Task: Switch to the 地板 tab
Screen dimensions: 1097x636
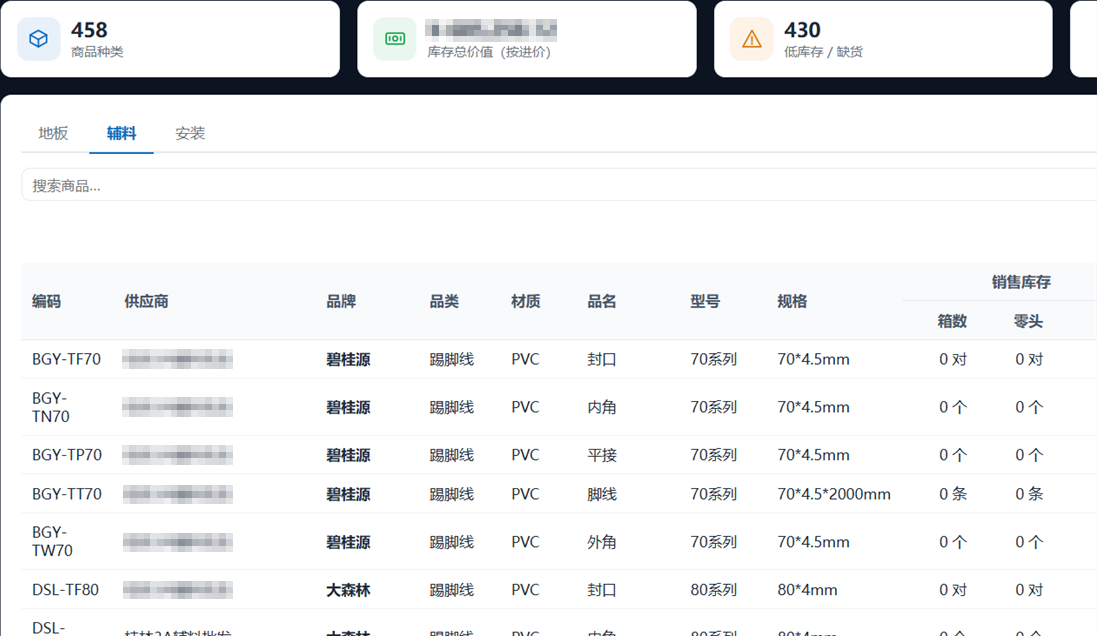Action: click(53, 133)
